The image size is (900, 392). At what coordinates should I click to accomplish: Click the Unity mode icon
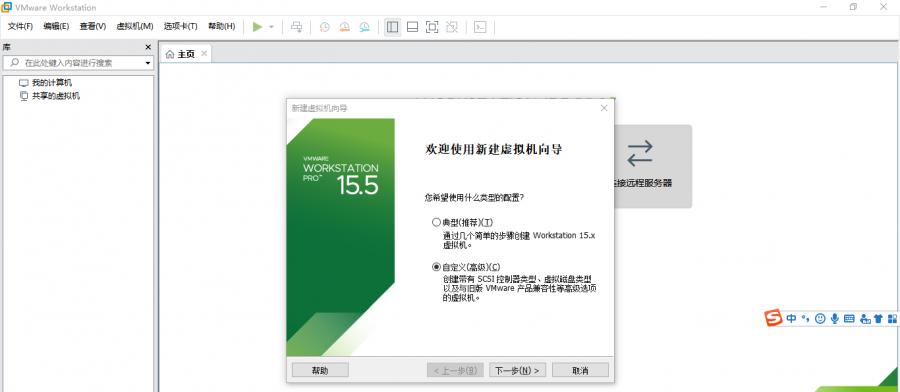(x=452, y=27)
